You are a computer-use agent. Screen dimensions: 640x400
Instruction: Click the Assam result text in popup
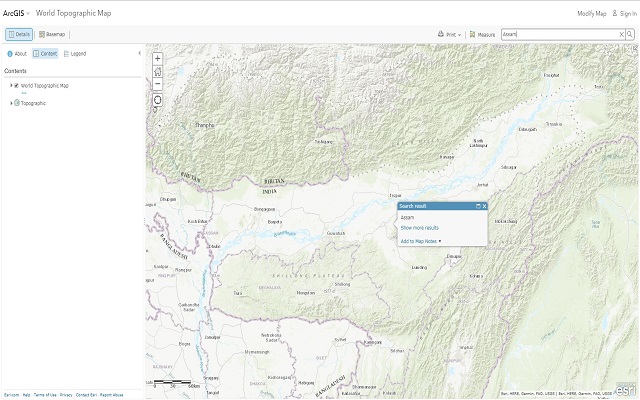tap(407, 218)
